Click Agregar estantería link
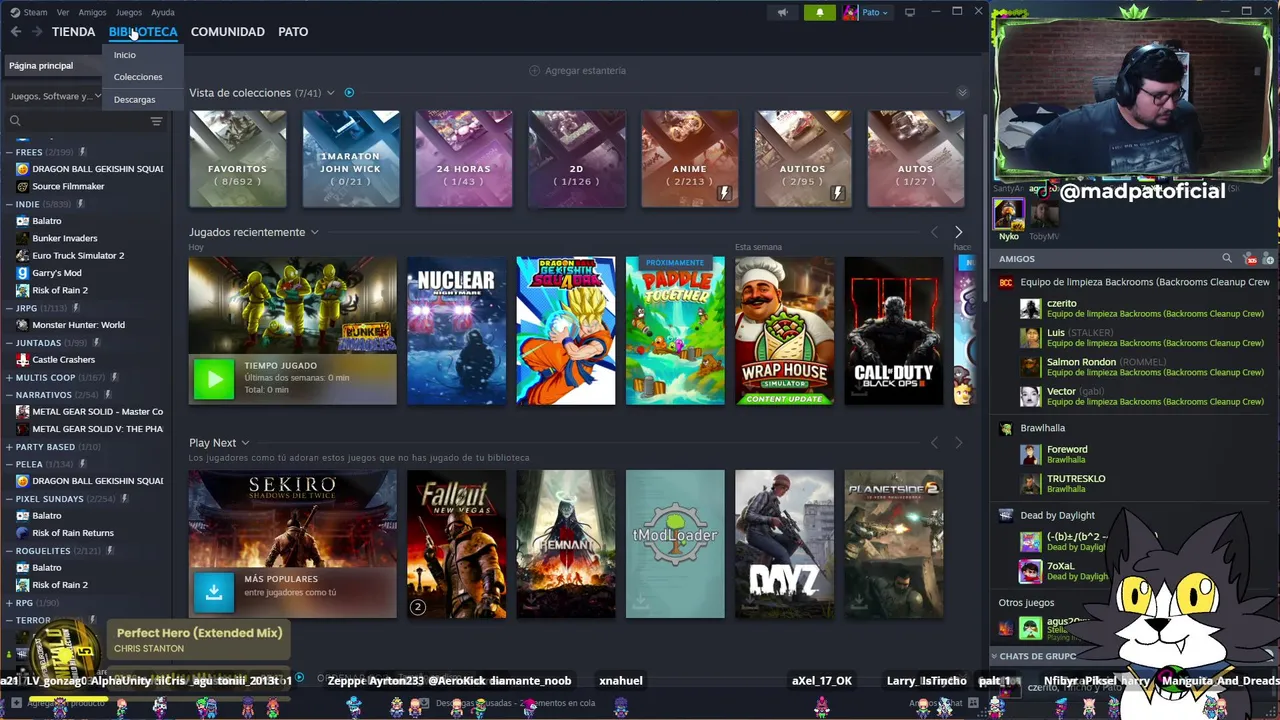Viewport: 1280px width, 720px height. click(x=586, y=71)
